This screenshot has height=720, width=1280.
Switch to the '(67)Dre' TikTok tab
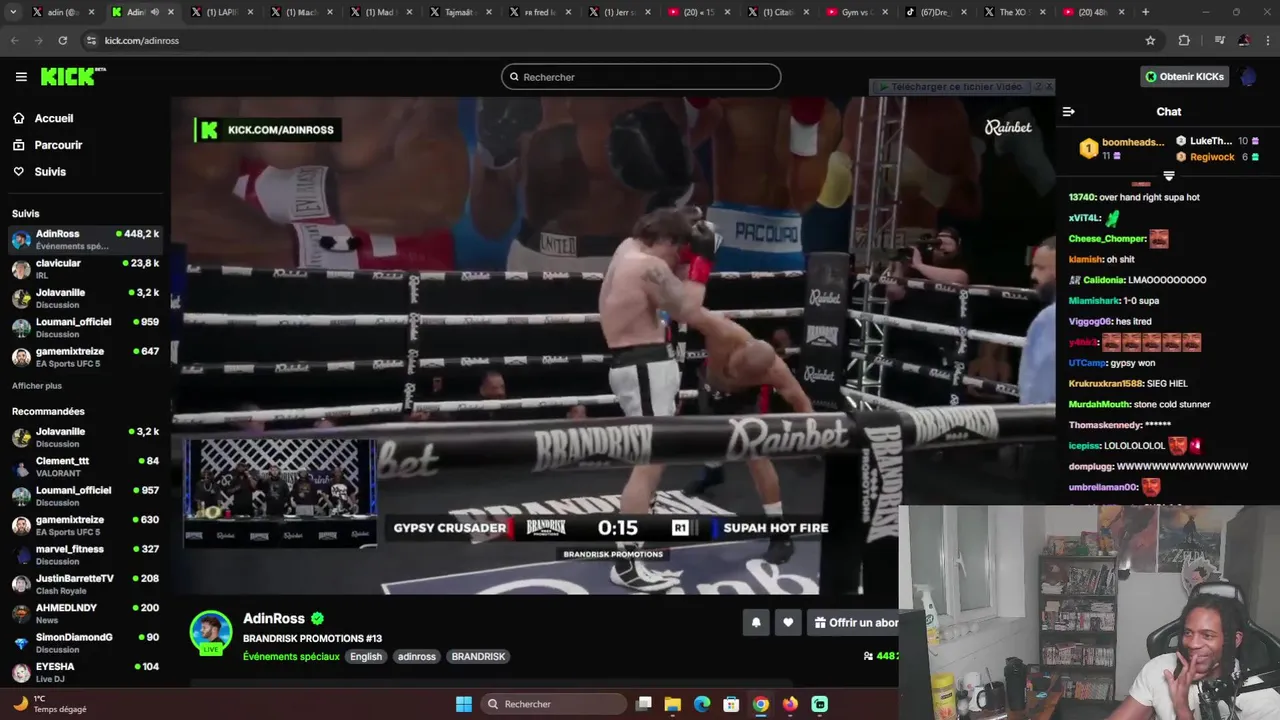(938, 12)
